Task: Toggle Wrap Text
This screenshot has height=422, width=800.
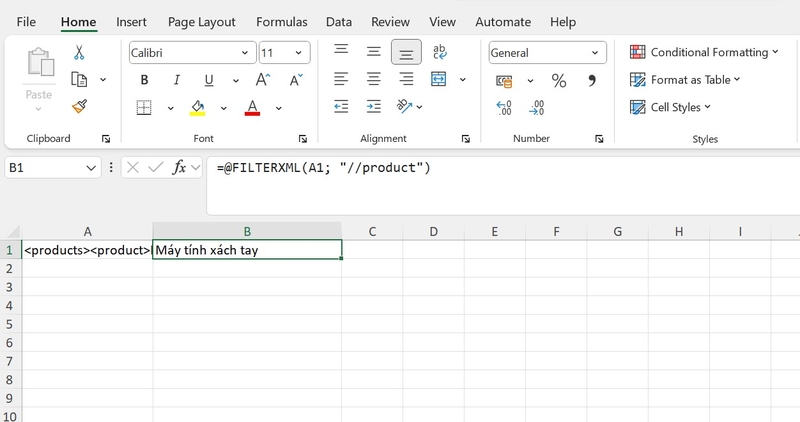Action: (x=439, y=52)
